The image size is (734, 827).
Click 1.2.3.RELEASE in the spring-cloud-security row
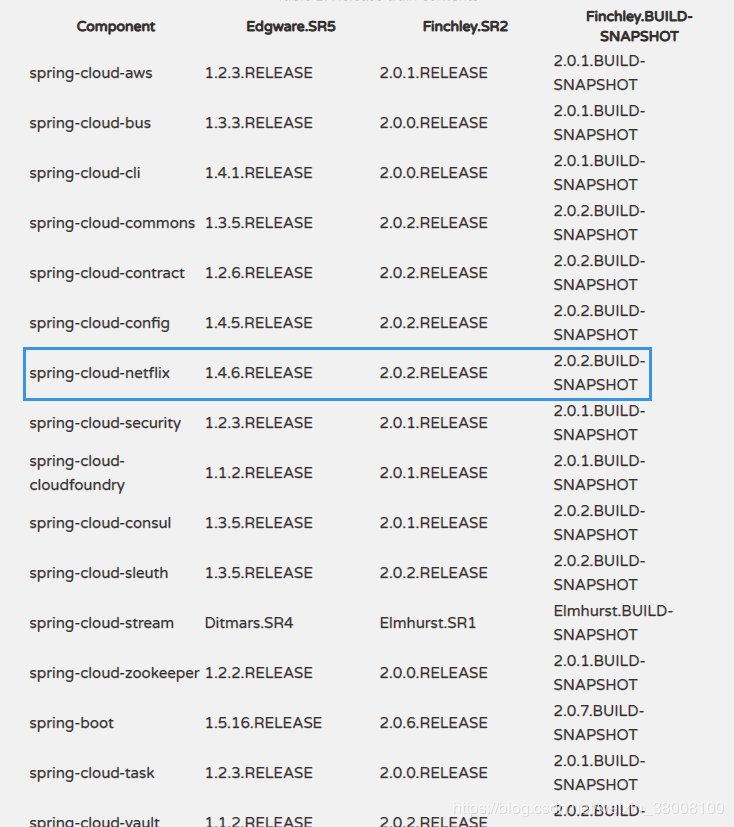(x=258, y=423)
